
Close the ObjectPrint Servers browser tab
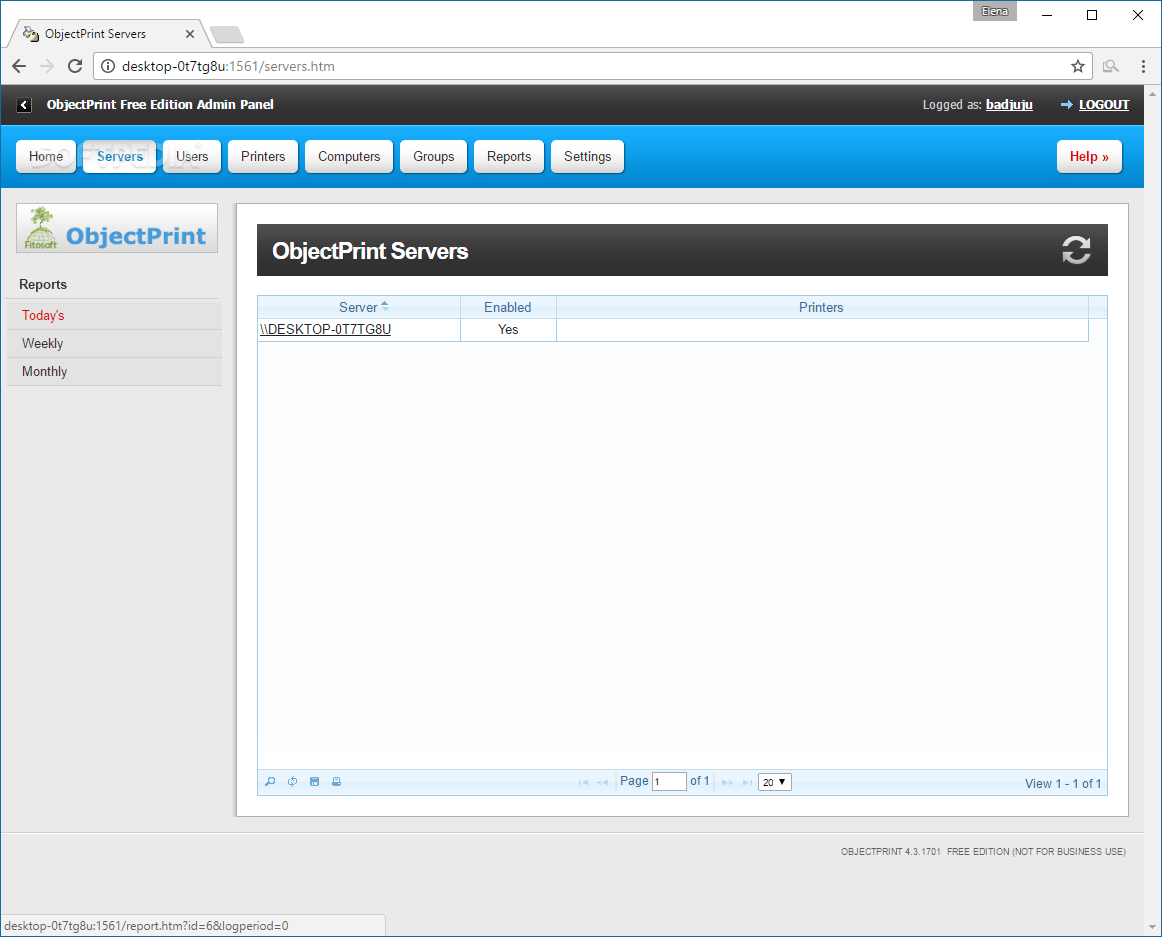[190, 34]
